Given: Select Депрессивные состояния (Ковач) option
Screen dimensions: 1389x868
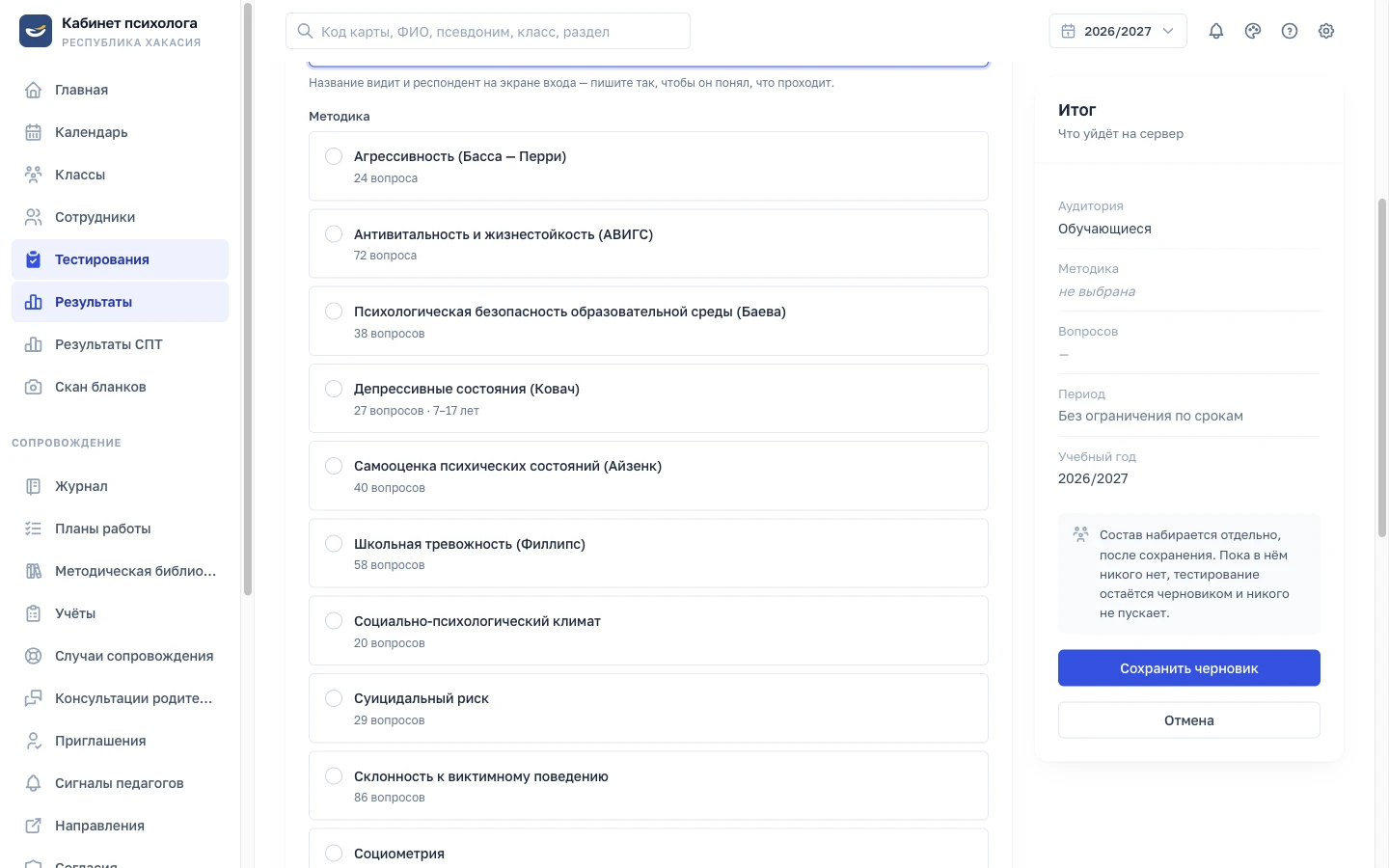Looking at the screenshot, I should 648,398.
